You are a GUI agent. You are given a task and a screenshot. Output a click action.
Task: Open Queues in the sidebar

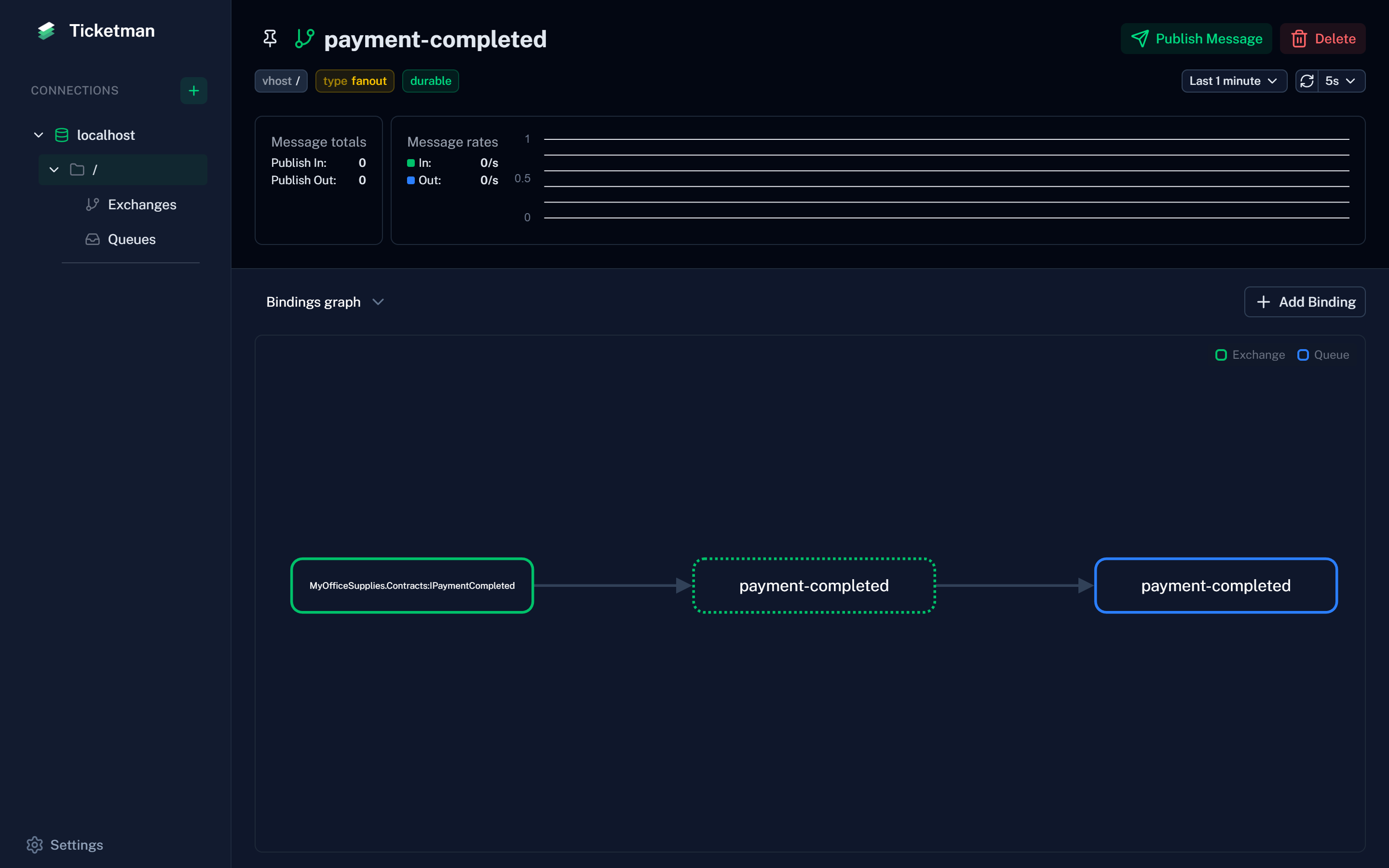tap(132, 239)
